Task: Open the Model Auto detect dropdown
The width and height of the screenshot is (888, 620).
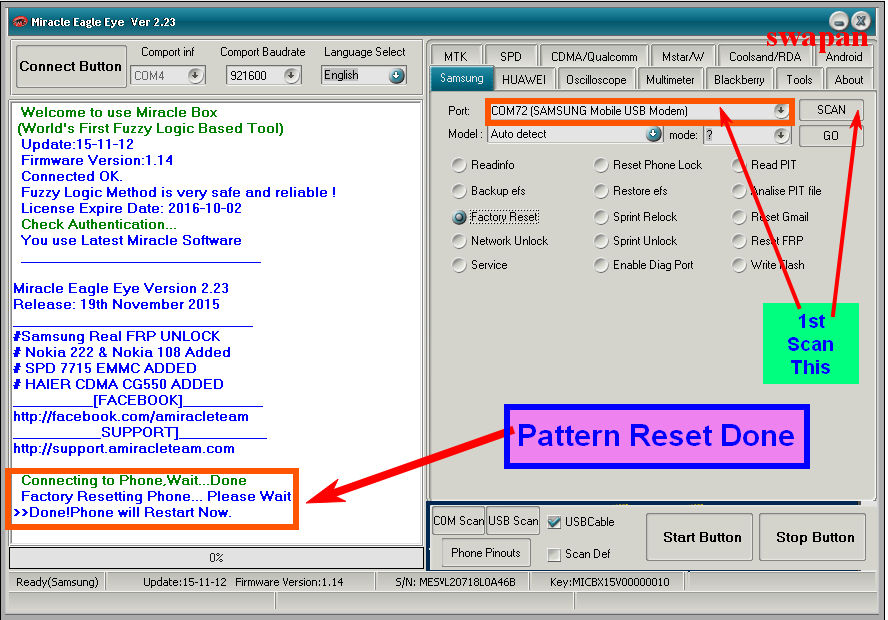Action: pos(654,134)
